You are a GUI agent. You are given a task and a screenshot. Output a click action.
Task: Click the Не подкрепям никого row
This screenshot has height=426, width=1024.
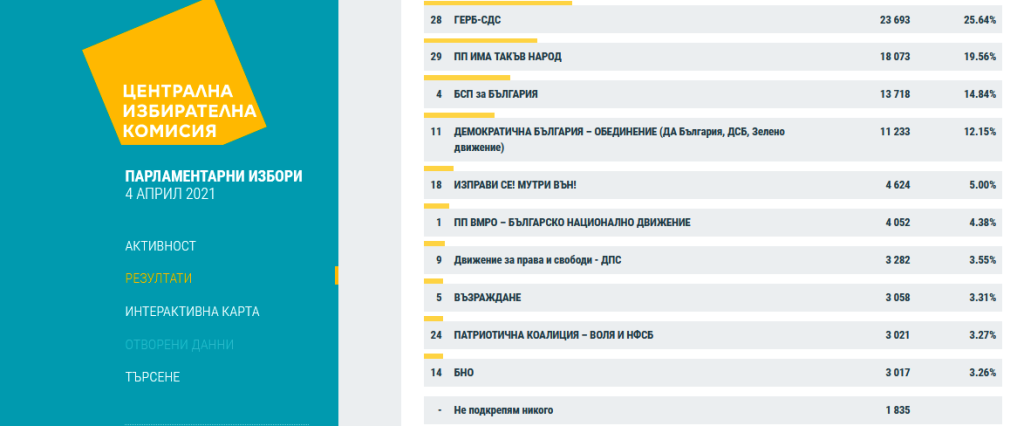pos(712,410)
